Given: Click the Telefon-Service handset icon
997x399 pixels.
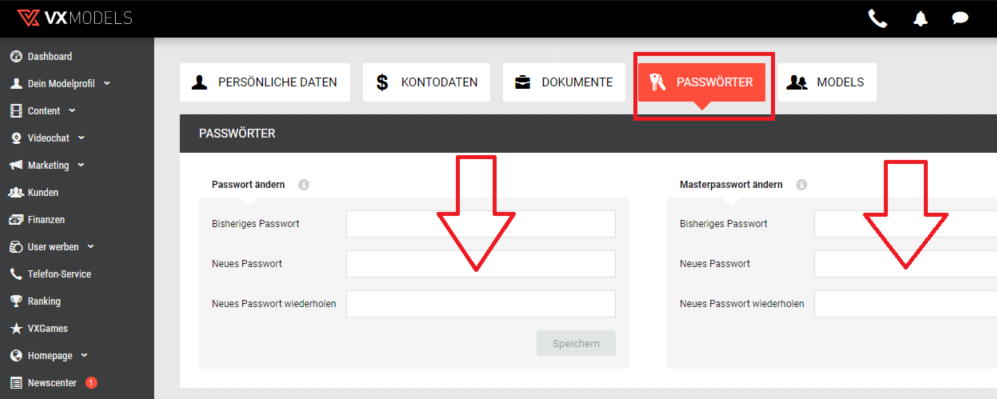Looking at the screenshot, I should pos(17,274).
